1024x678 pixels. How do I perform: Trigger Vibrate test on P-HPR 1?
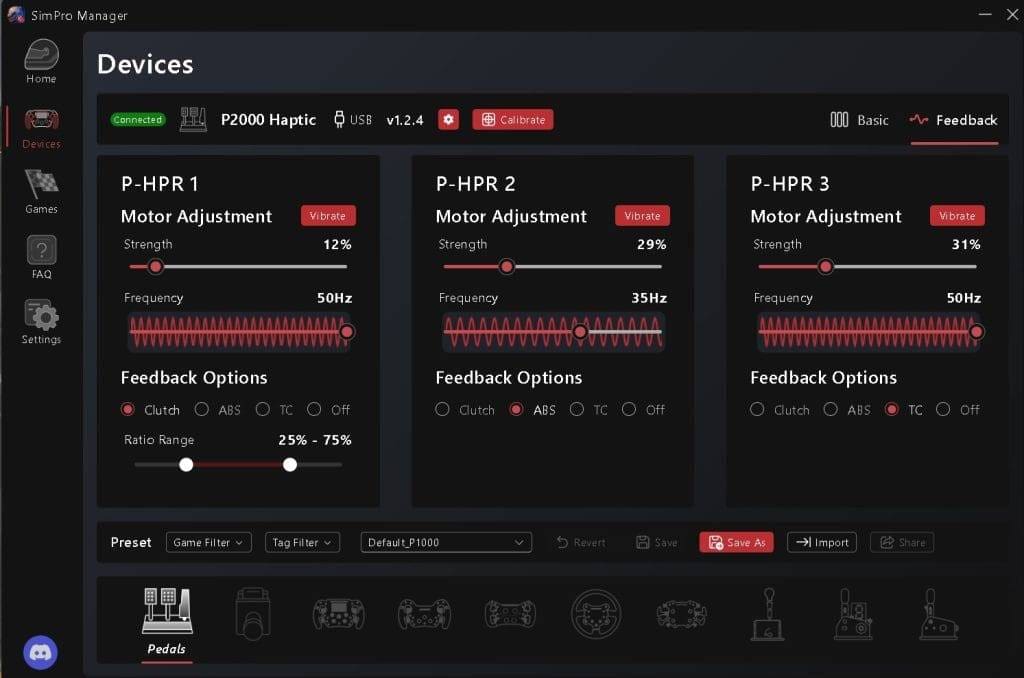click(328, 215)
